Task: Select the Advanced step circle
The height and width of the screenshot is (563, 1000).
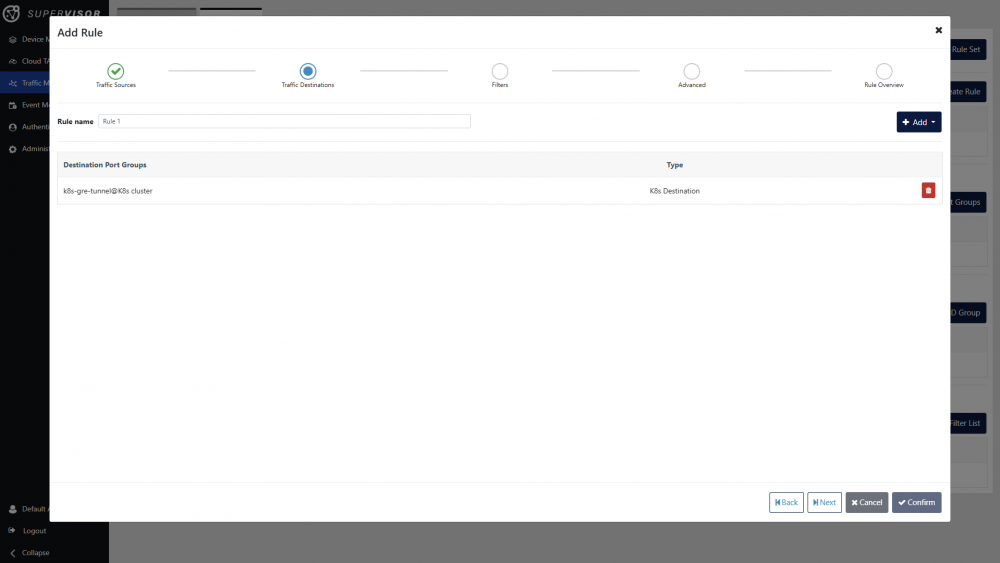Action: pyautogui.click(x=692, y=71)
